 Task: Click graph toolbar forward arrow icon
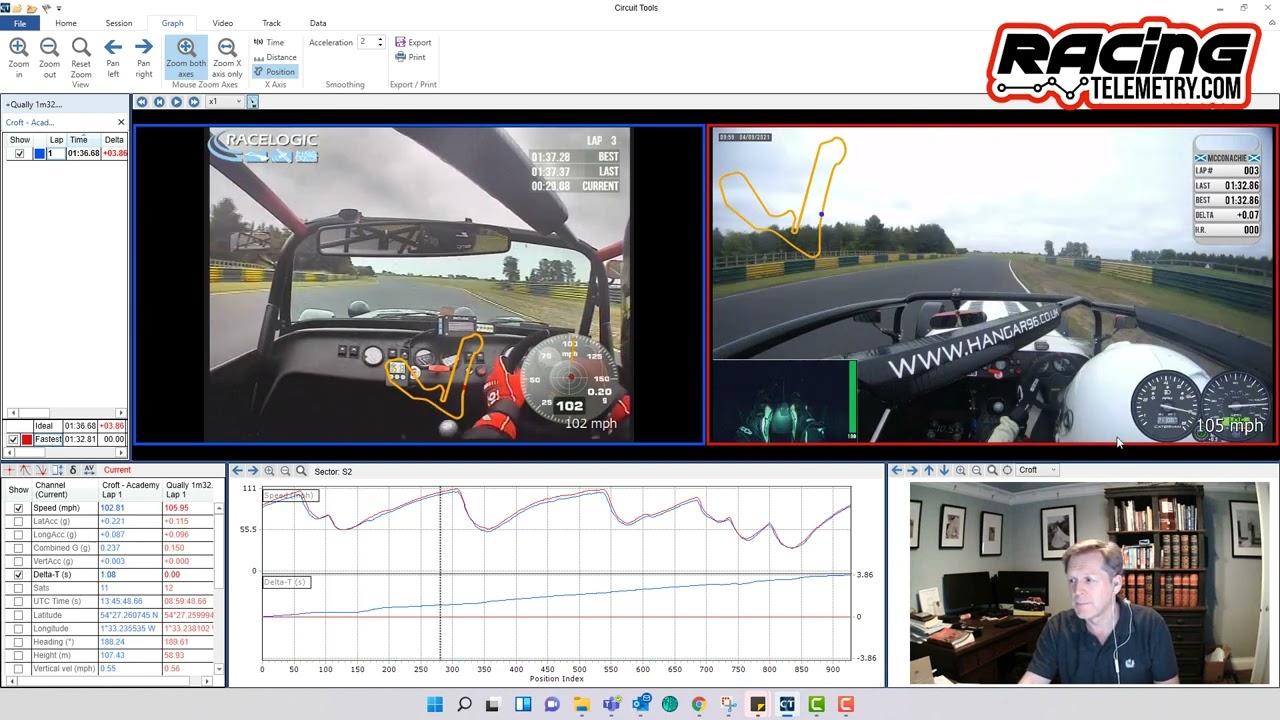coord(253,471)
